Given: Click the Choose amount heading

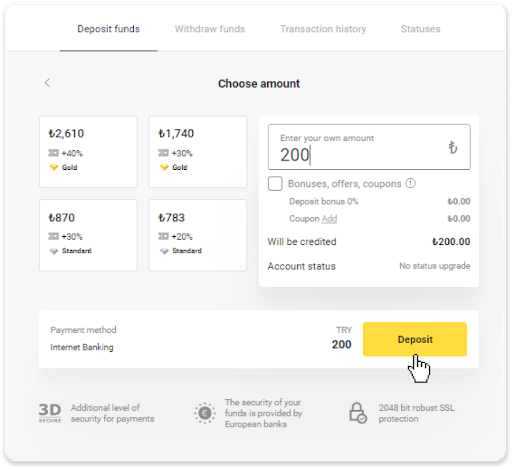Looking at the screenshot, I should 259,83.
